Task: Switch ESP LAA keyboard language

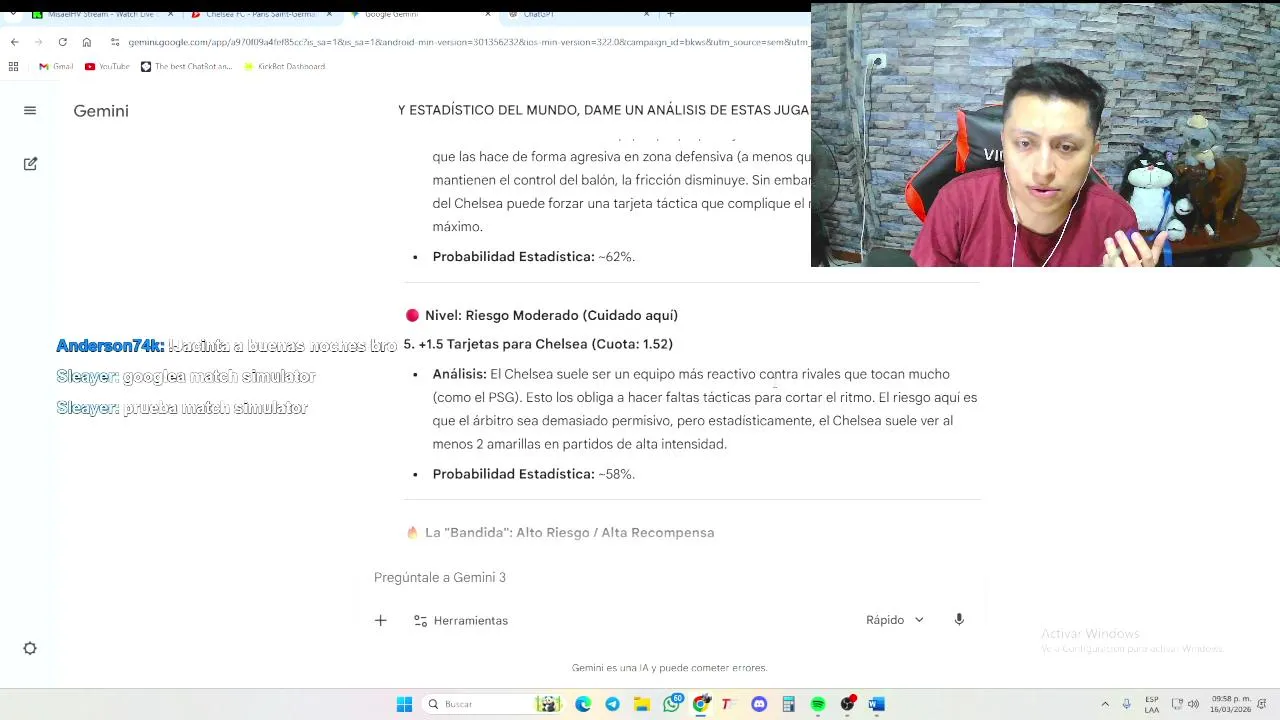Action: point(1152,704)
